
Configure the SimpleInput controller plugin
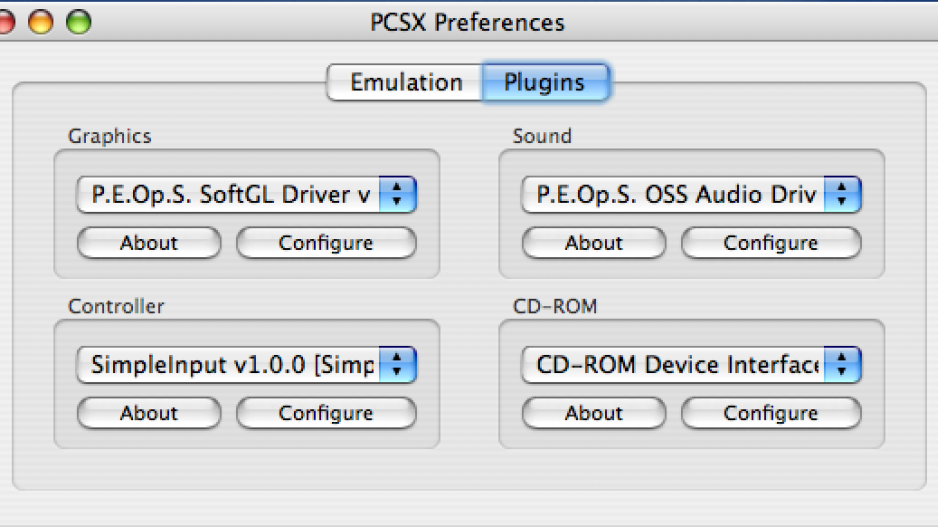(326, 413)
